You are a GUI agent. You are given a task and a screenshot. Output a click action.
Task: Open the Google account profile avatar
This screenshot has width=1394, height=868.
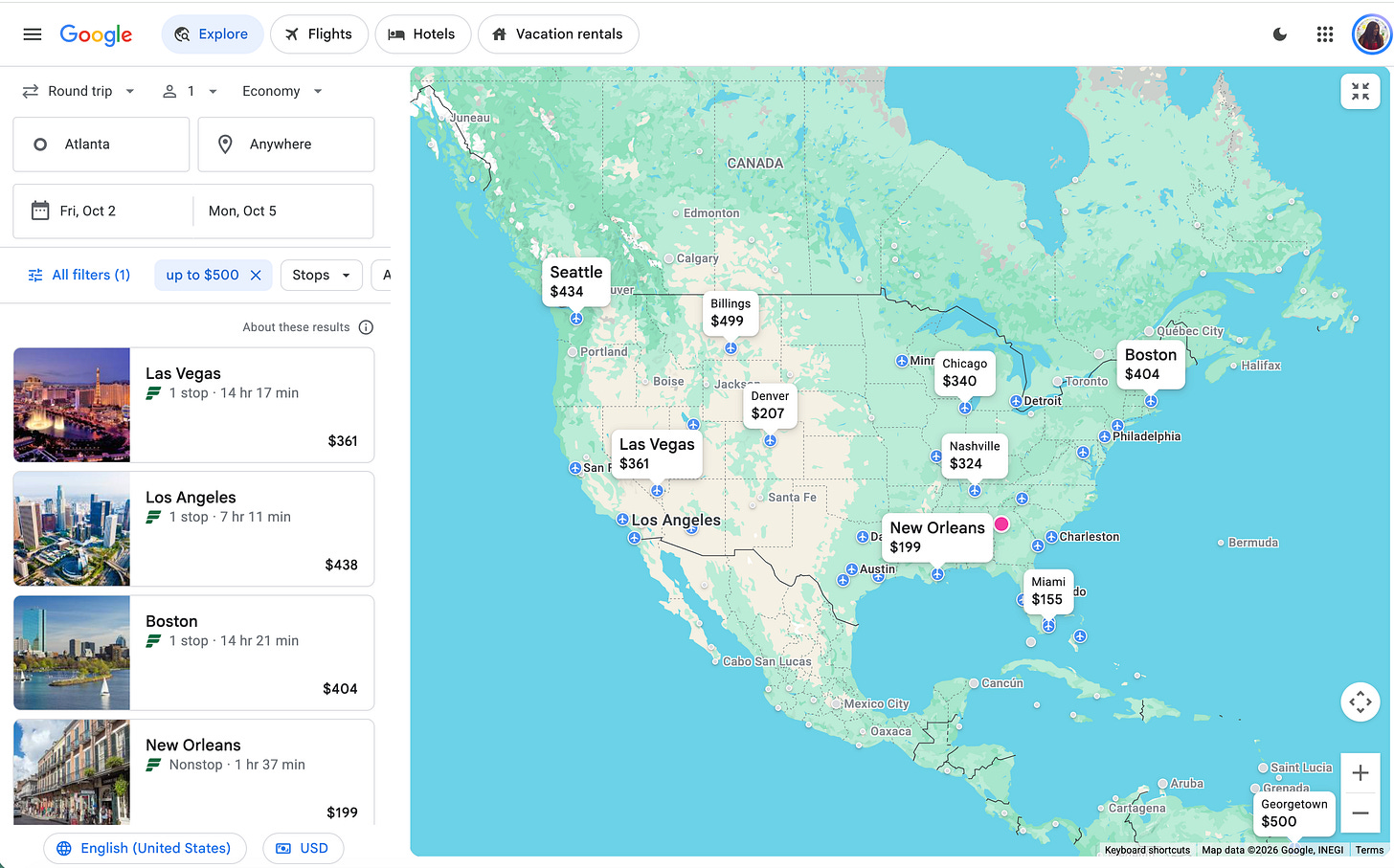1371,34
